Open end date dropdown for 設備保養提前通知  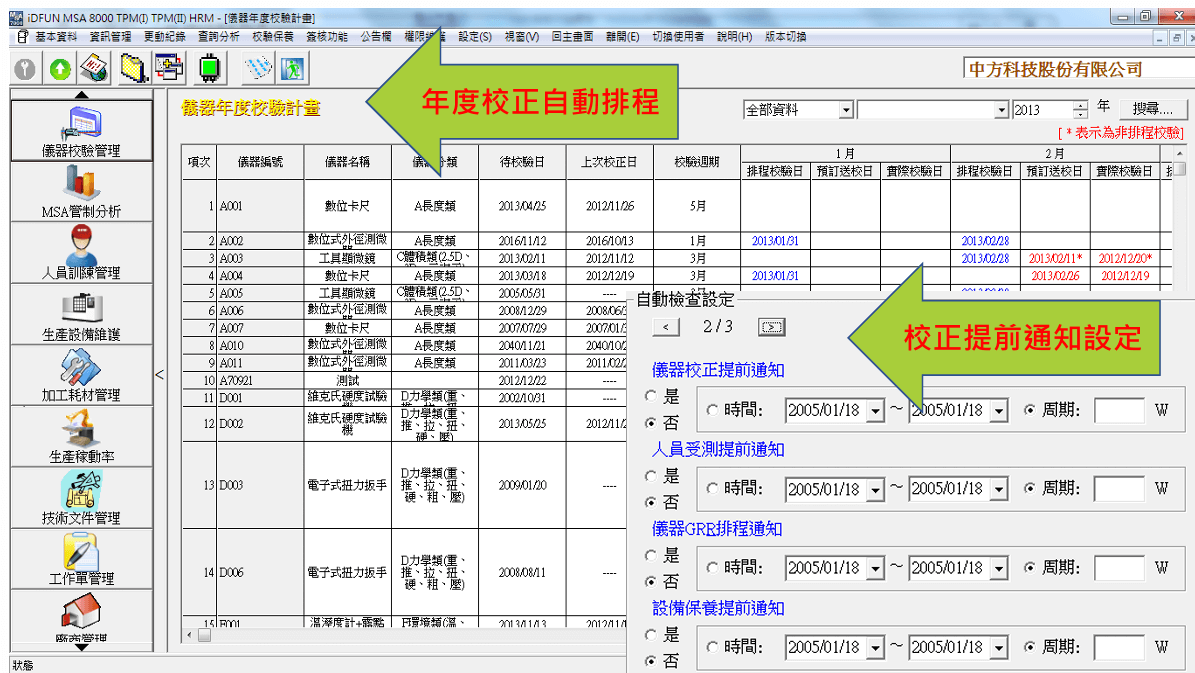tap(998, 647)
